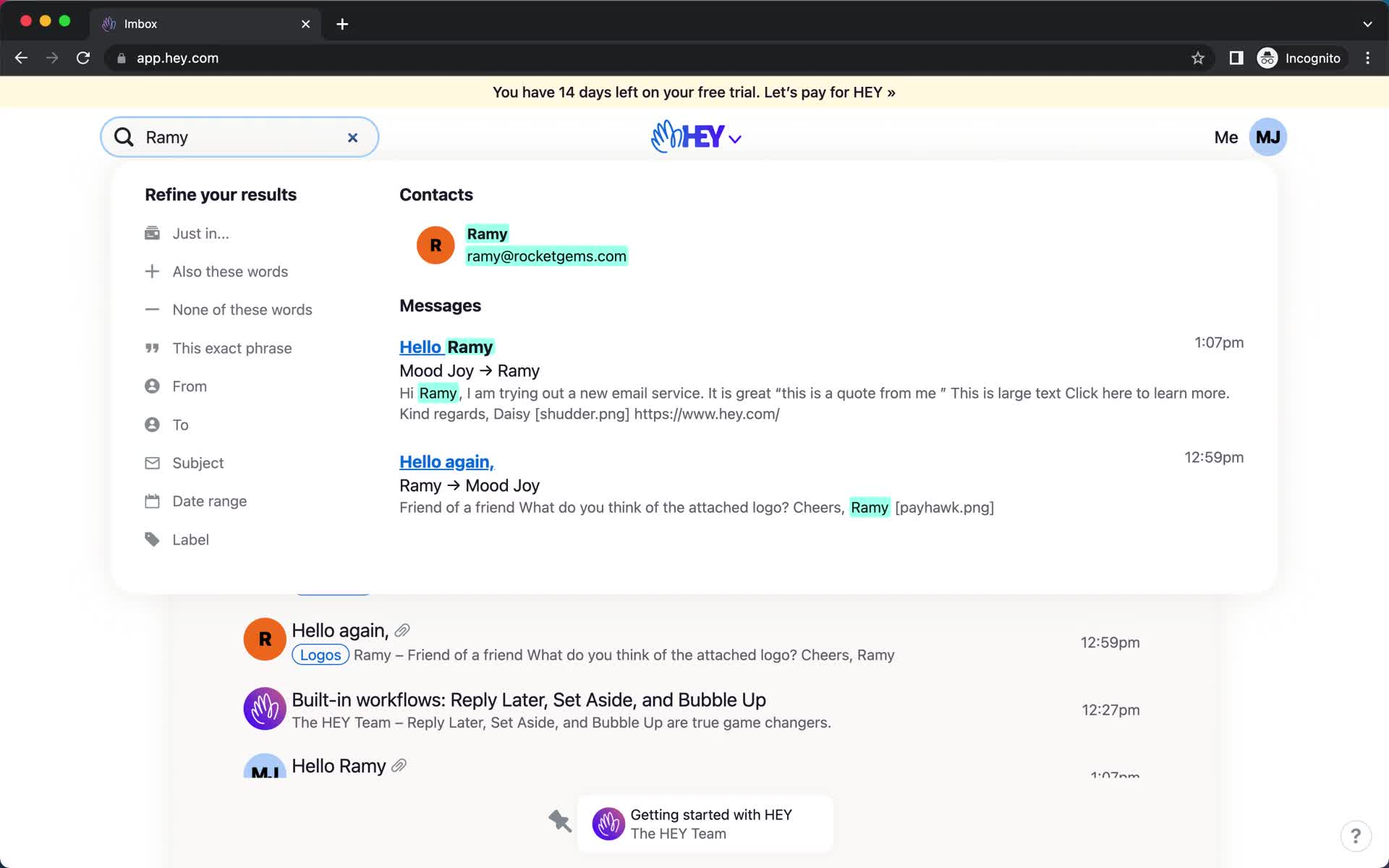This screenshot has width=1389, height=868.
Task: Open the free trial payment banner link
Action: coord(694,93)
